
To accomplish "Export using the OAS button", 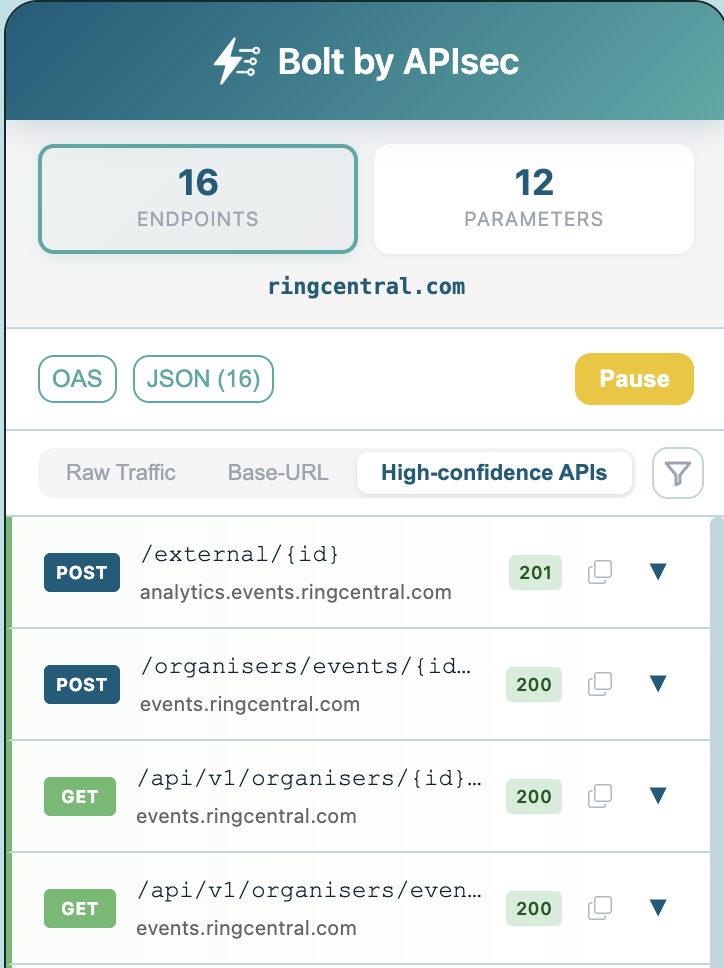I will click(77, 378).
